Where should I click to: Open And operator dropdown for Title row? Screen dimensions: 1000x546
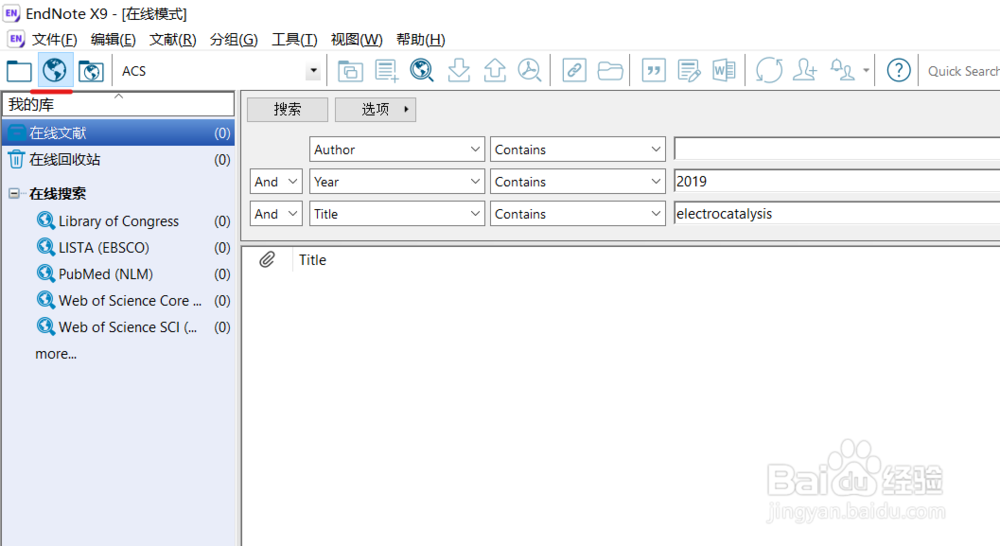(276, 214)
